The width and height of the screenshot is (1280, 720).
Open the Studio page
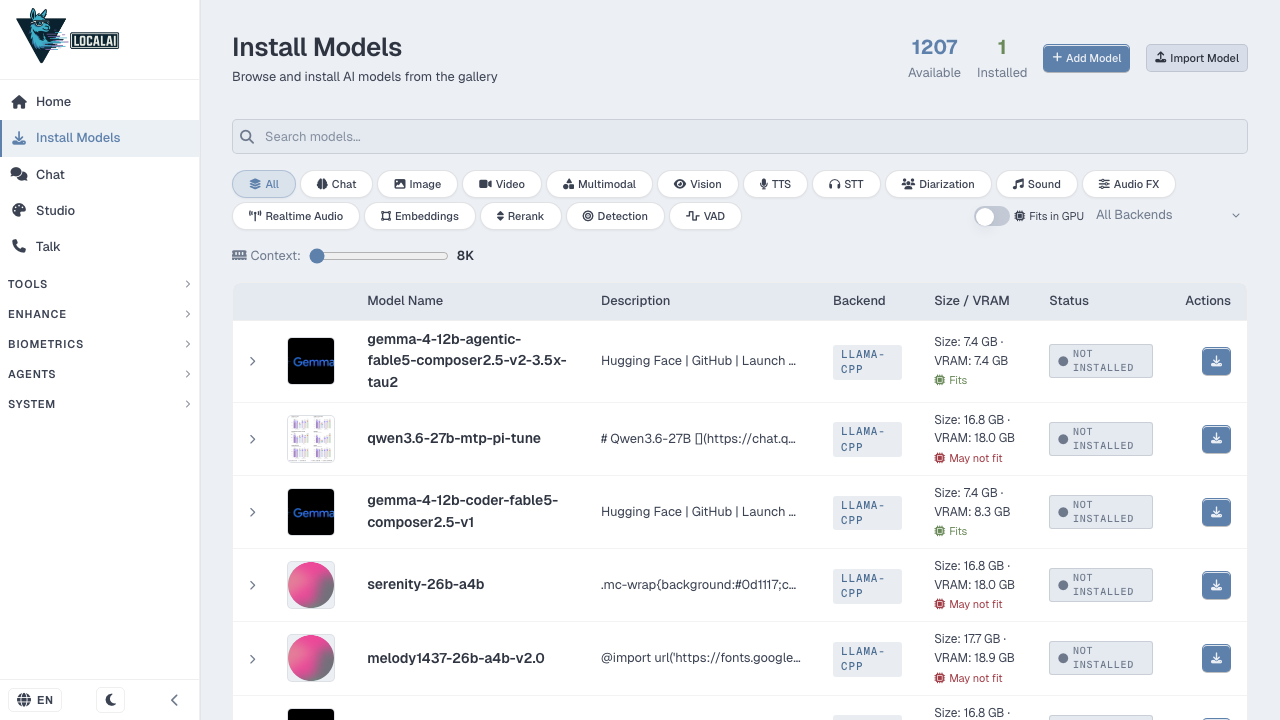coord(100,210)
